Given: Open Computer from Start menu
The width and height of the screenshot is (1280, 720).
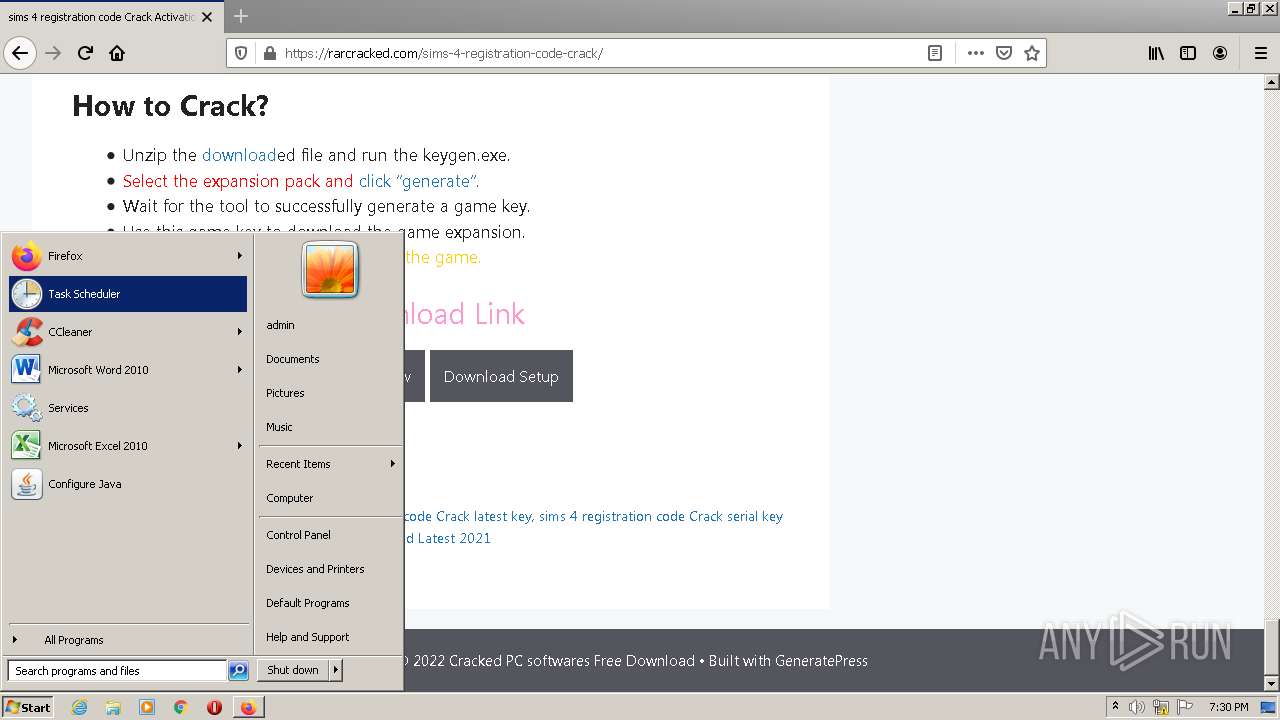Looking at the screenshot, I should pyautogui.click(x=330, y=498).
